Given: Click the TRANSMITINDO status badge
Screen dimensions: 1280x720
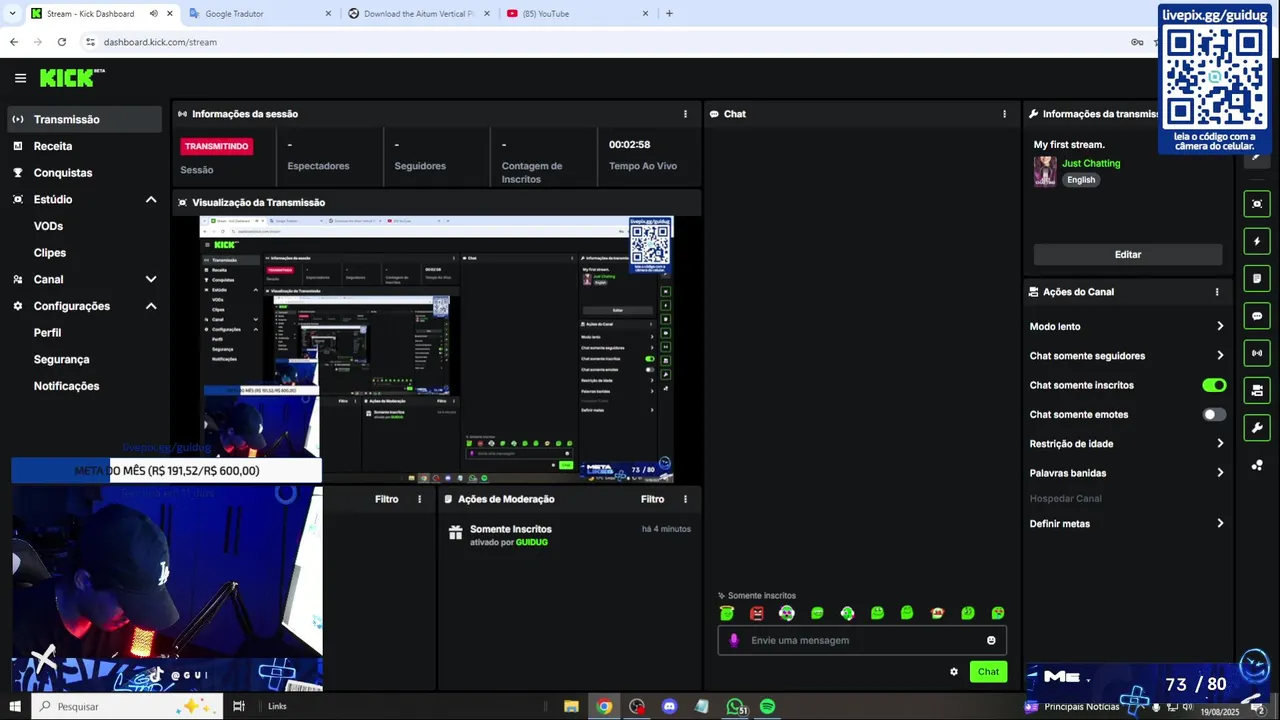Looking at the screenshot, I should pos(217,146).
